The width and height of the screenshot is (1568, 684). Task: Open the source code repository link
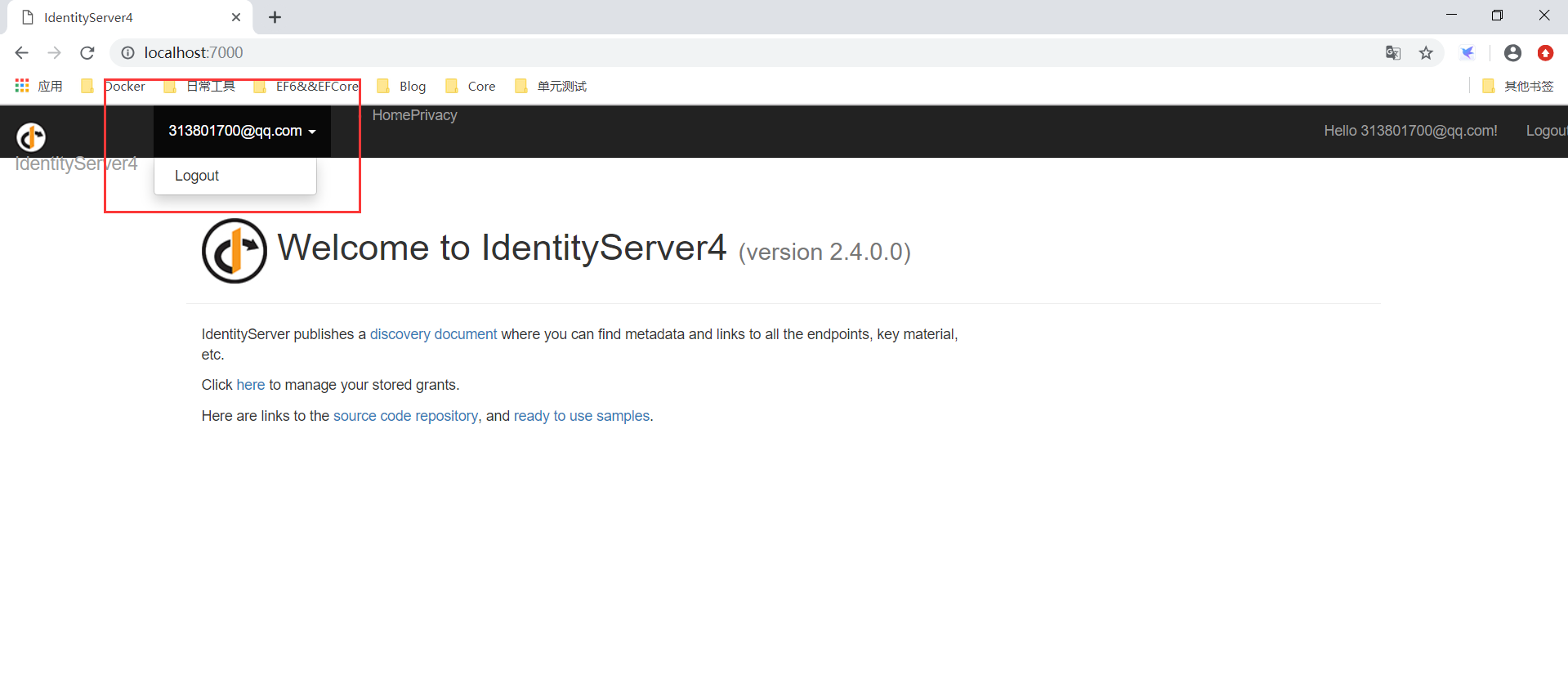(405, 416)
